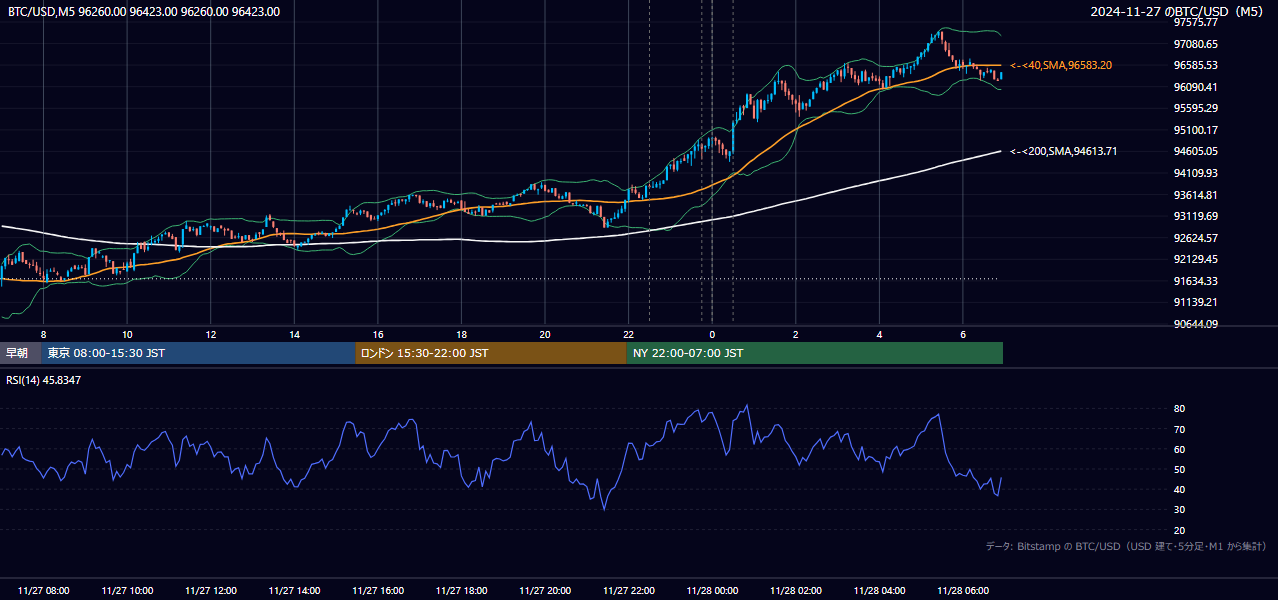The height and width of the screenshot is (600, 1278).
Task: Click the 早朝 session segment
Action: [x=21, y=353]
